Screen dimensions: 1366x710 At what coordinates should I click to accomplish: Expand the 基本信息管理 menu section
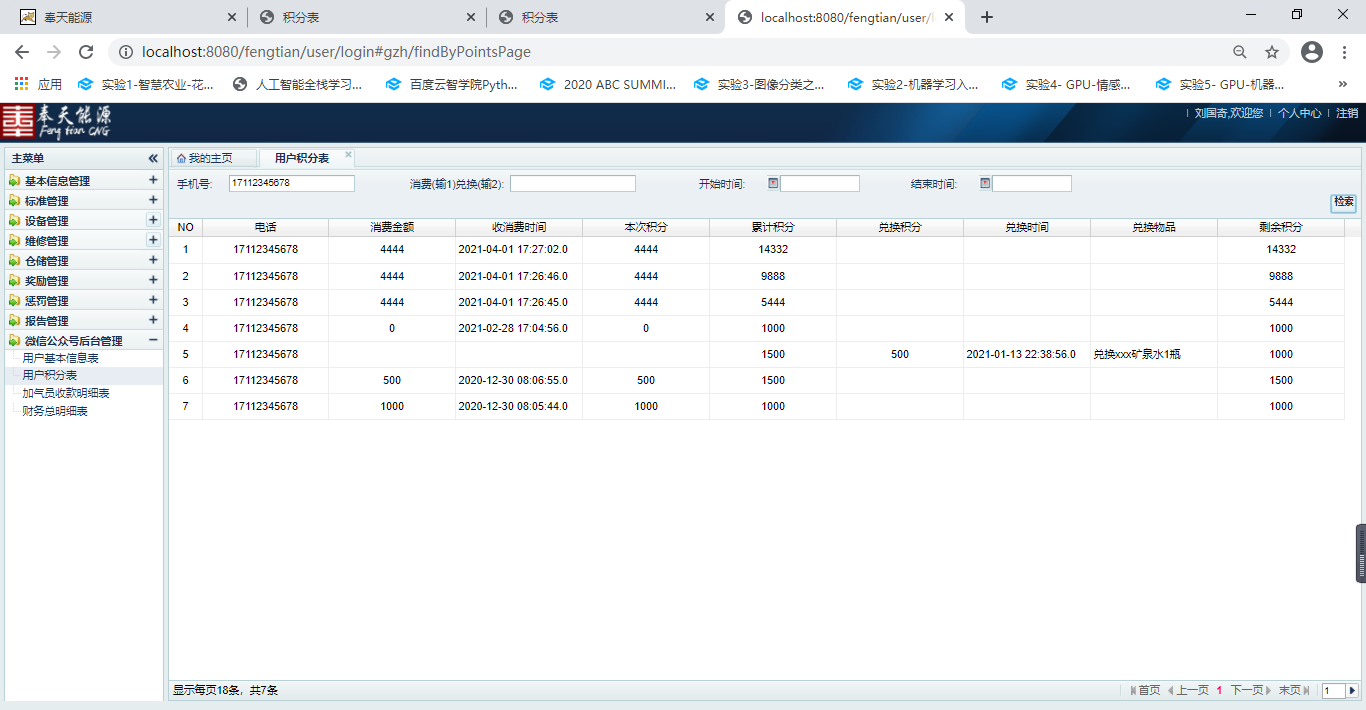click(153, 180)
